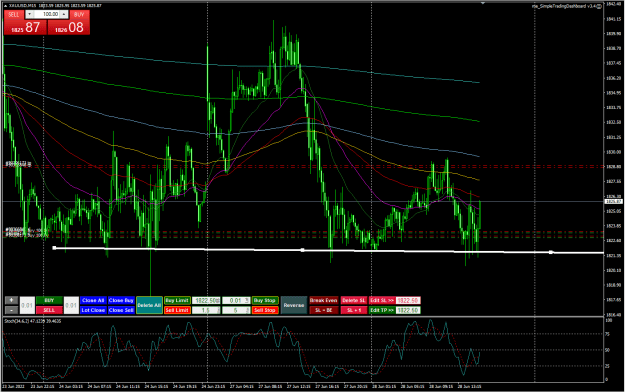This screenshot has width=625, height=392.
Task: Click the 1822.50 pending price field
Action: point(206,300)
